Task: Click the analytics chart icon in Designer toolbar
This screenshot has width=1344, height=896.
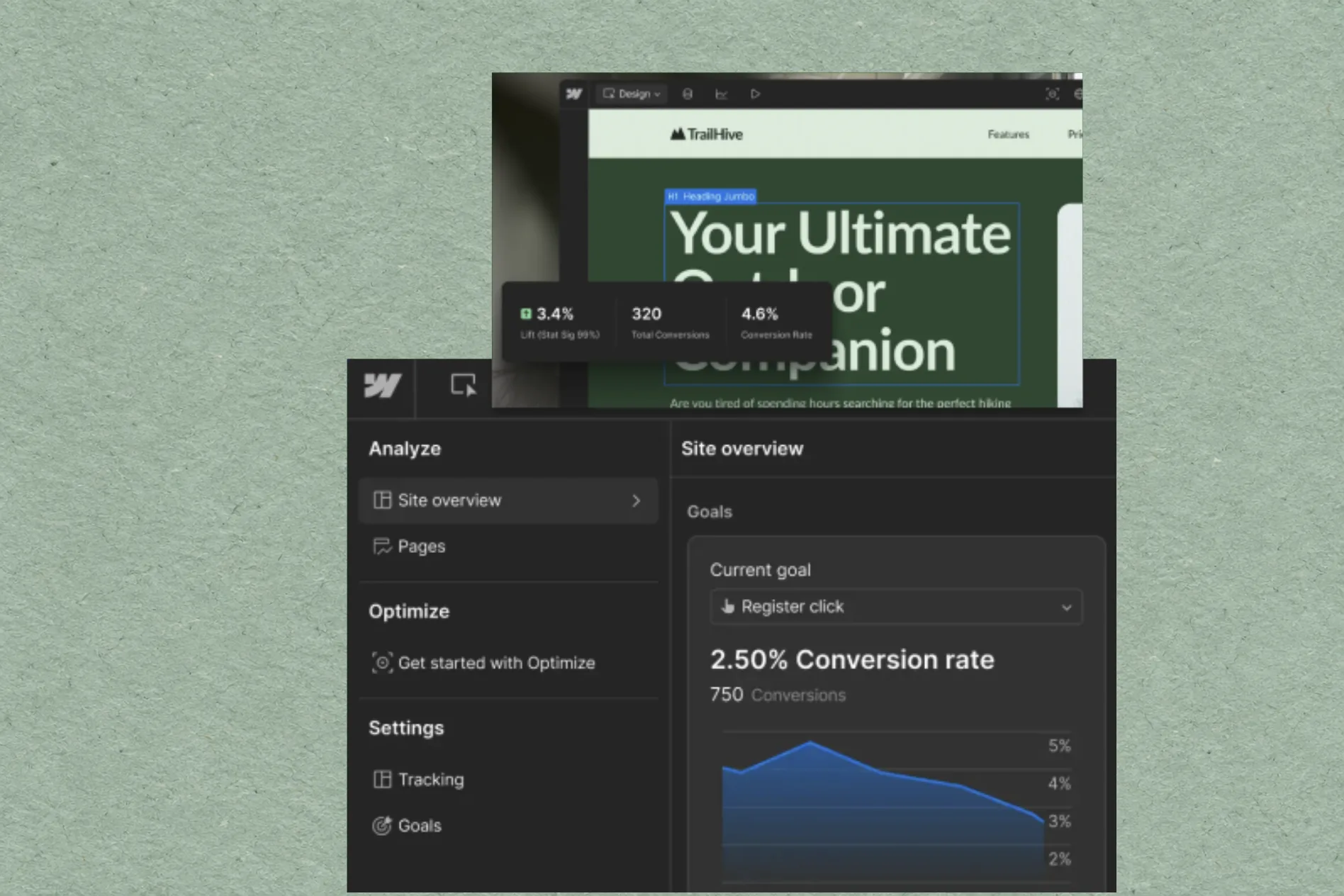Action: coord(721,94)
